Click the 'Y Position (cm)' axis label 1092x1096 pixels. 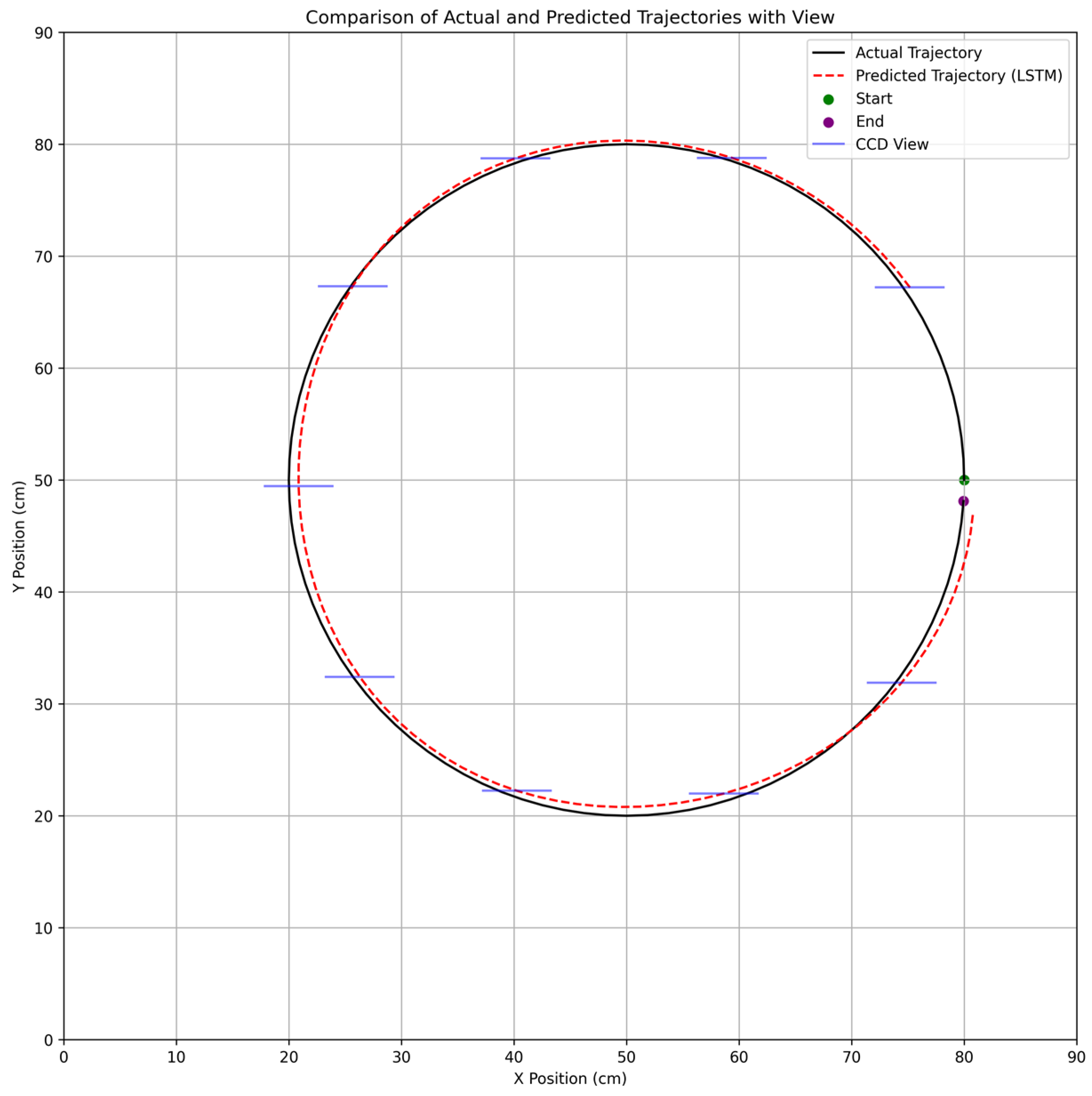point(19,536)
